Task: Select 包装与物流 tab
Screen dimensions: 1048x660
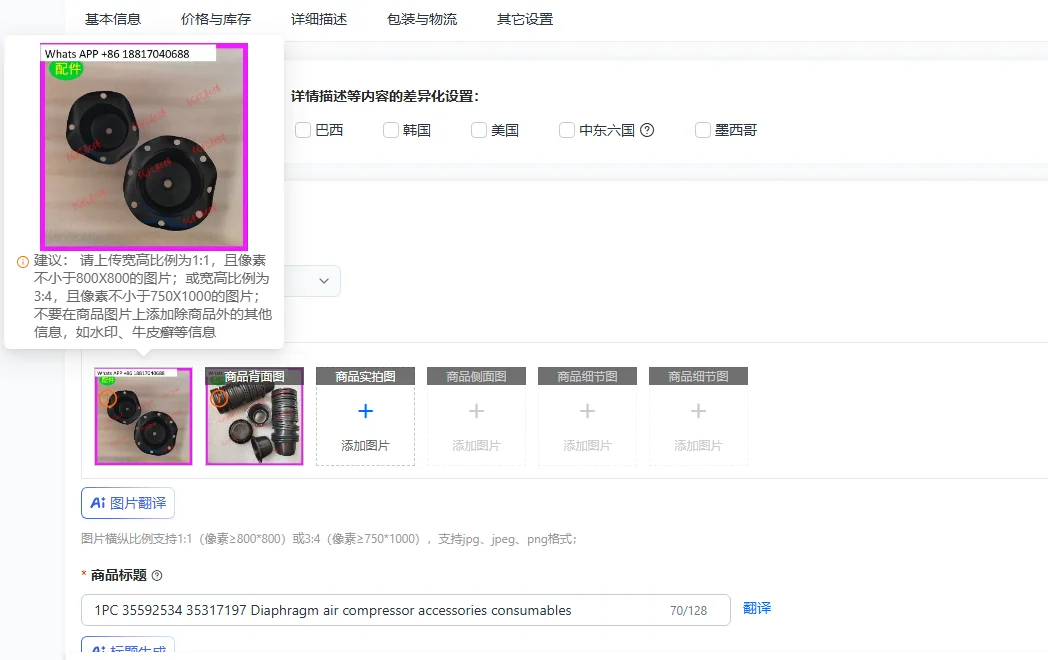Action: tap(422, 19)
